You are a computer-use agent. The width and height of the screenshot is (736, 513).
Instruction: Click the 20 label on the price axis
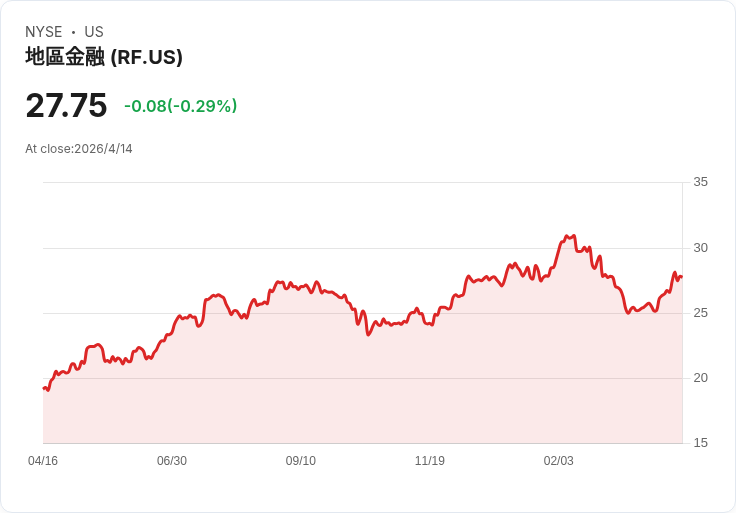(701, 378)
